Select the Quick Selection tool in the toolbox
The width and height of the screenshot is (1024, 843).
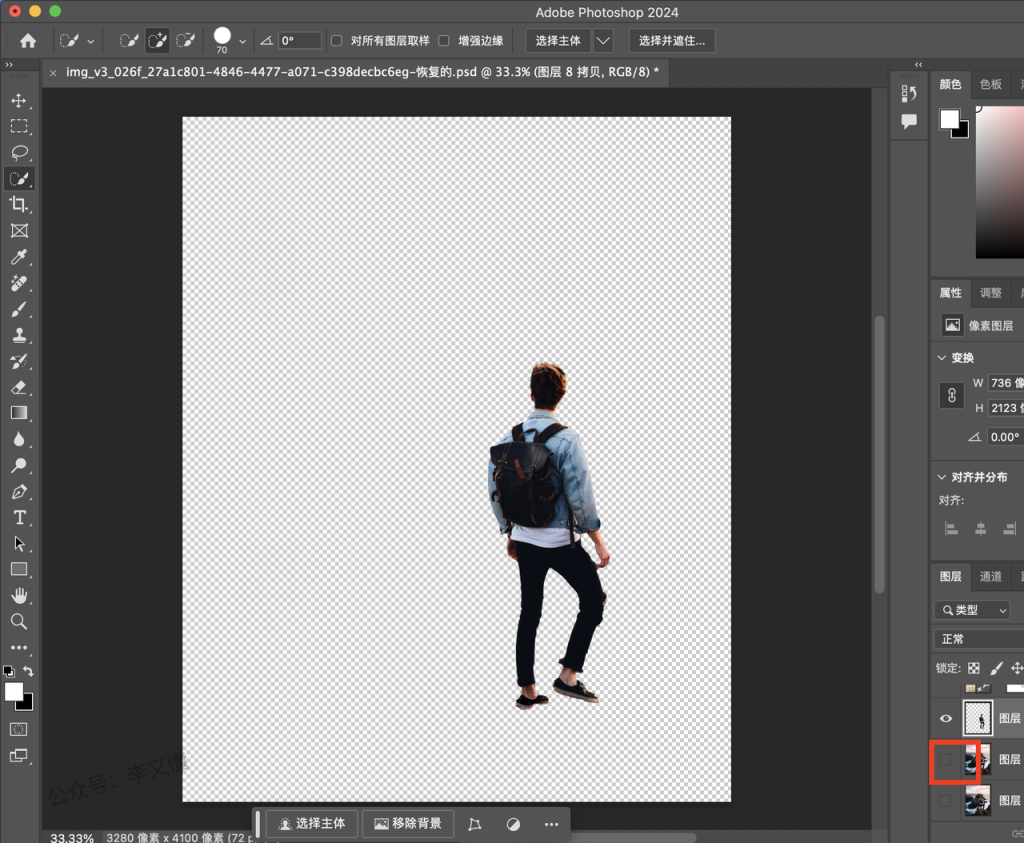coord(19,178)
